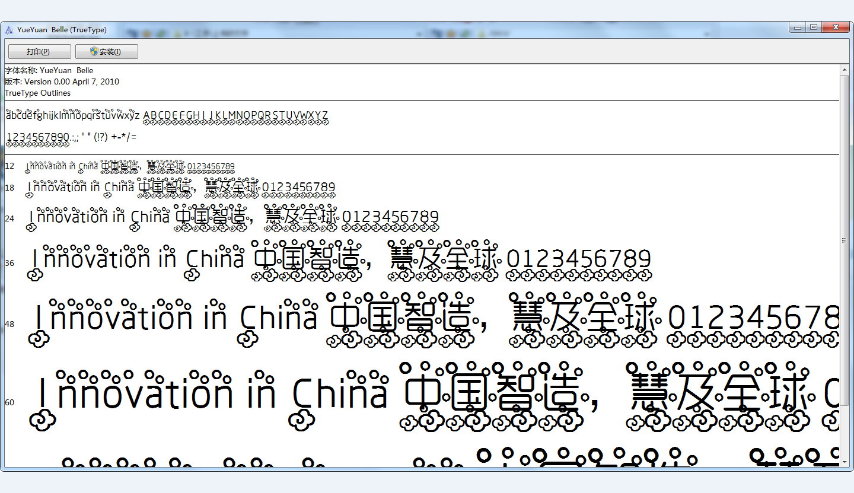Click the scrollbar up arrow

coord(844,70)
